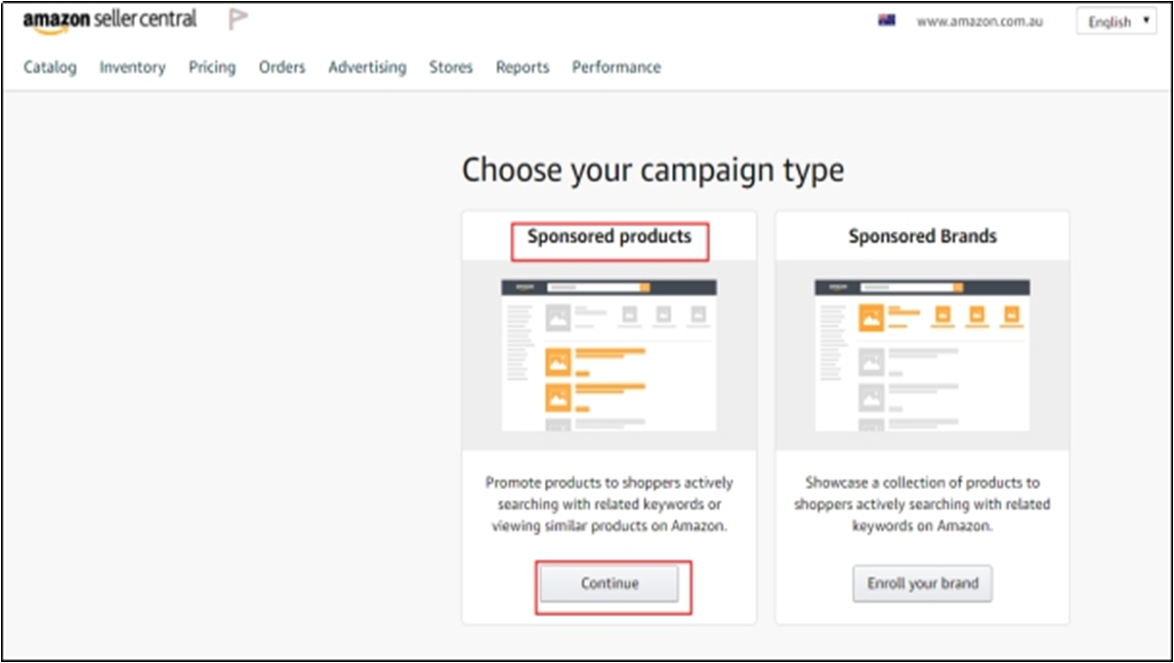The height and width of the screenshot is (663, 1174).
Task: Open the Orders menu
Action: [x=282, y=67]
